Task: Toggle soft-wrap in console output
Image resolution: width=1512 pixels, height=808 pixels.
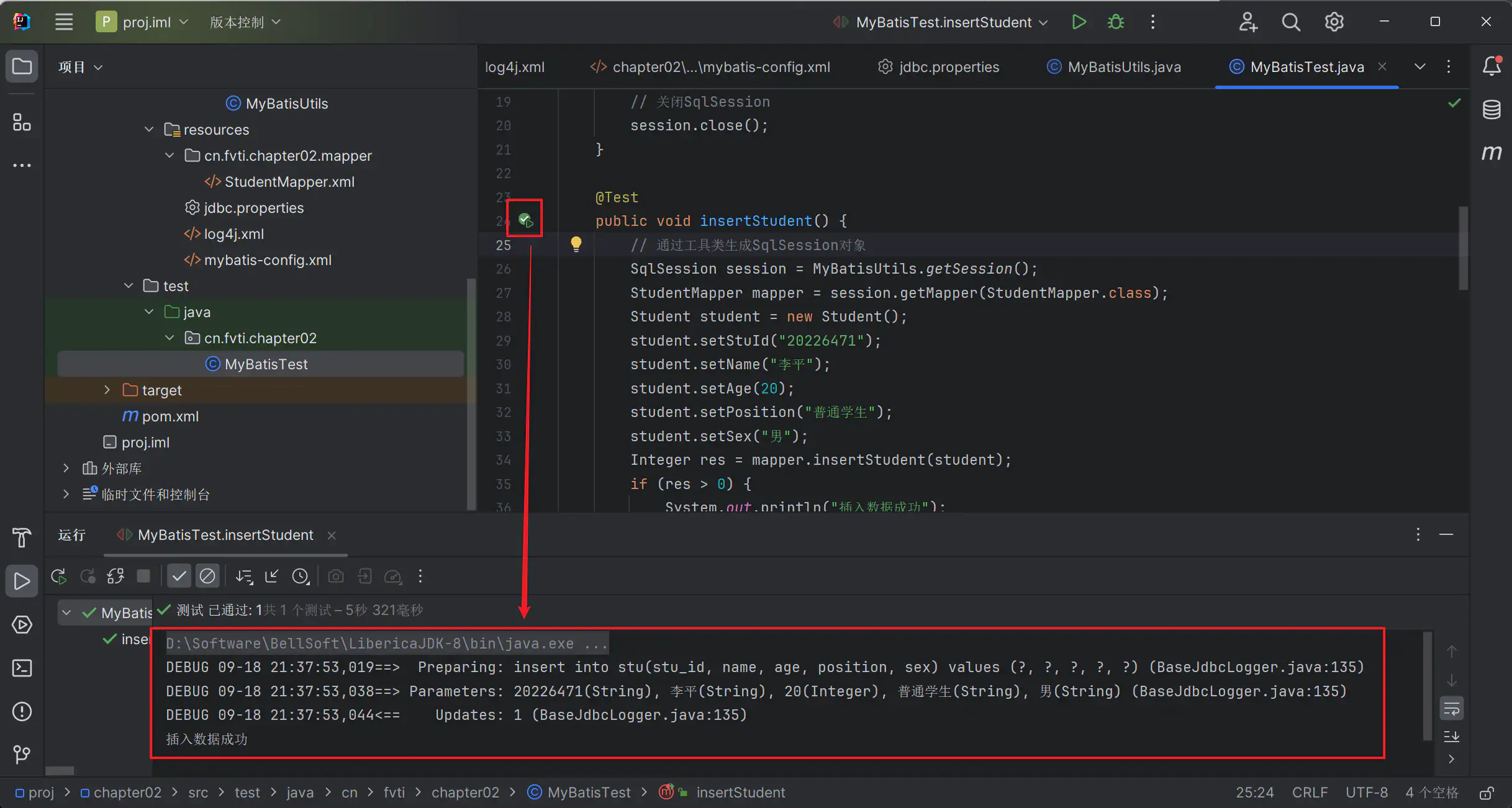Action: click(x=1451, y=709)
